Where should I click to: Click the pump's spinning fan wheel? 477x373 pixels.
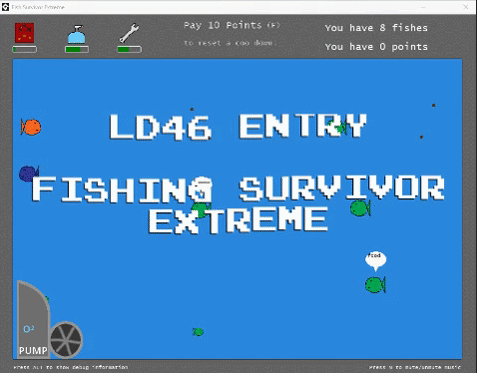click(x=66, y=340)
